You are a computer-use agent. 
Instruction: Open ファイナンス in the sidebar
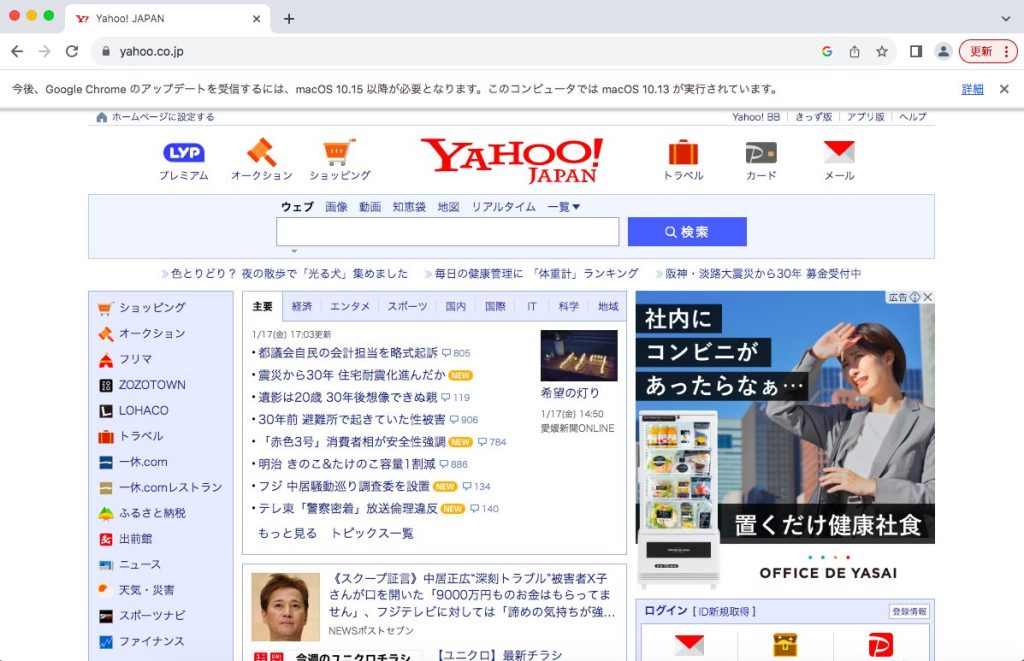[151, 641]
